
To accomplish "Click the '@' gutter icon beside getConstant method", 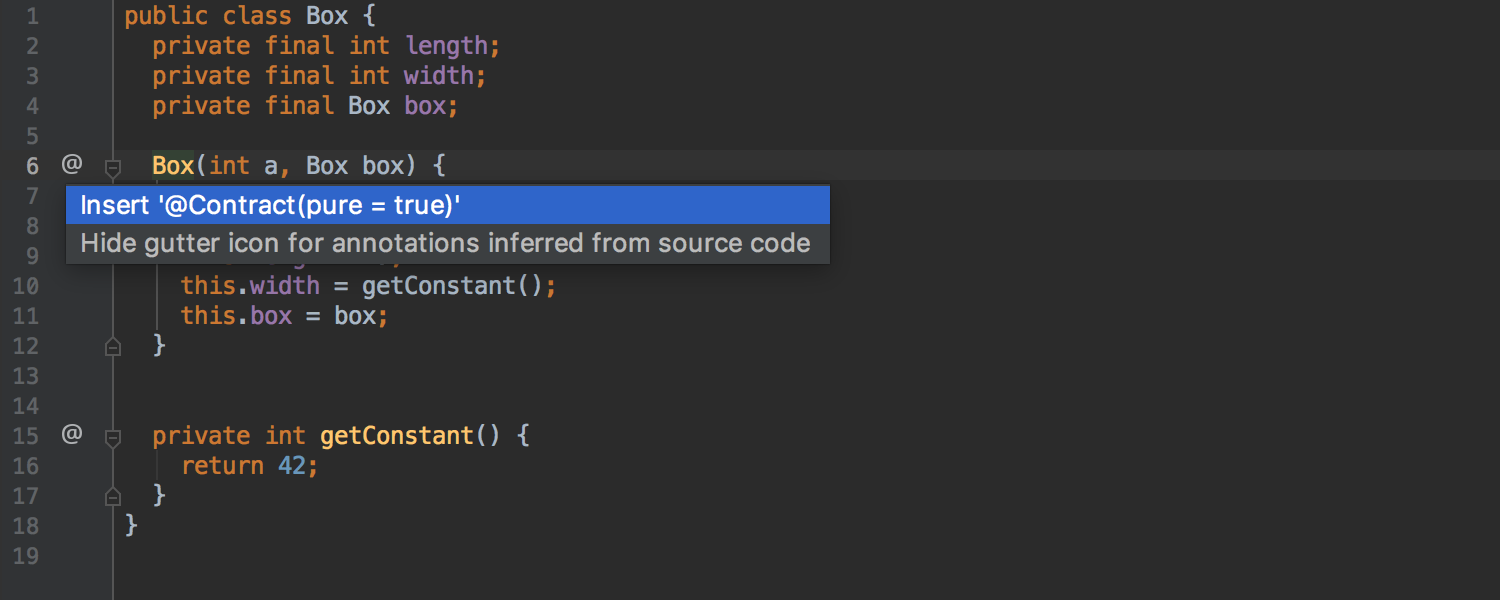I will 70,434.
